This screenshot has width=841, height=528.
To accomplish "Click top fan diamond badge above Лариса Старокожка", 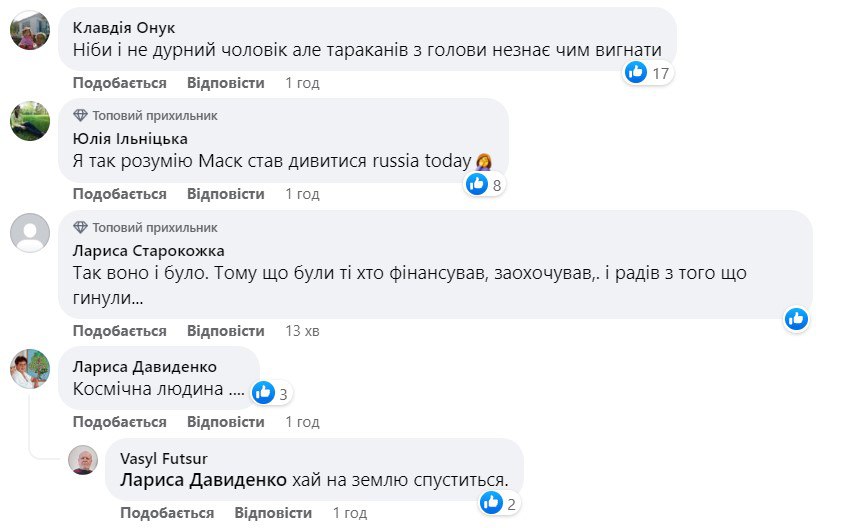I will tap(81, 228).
